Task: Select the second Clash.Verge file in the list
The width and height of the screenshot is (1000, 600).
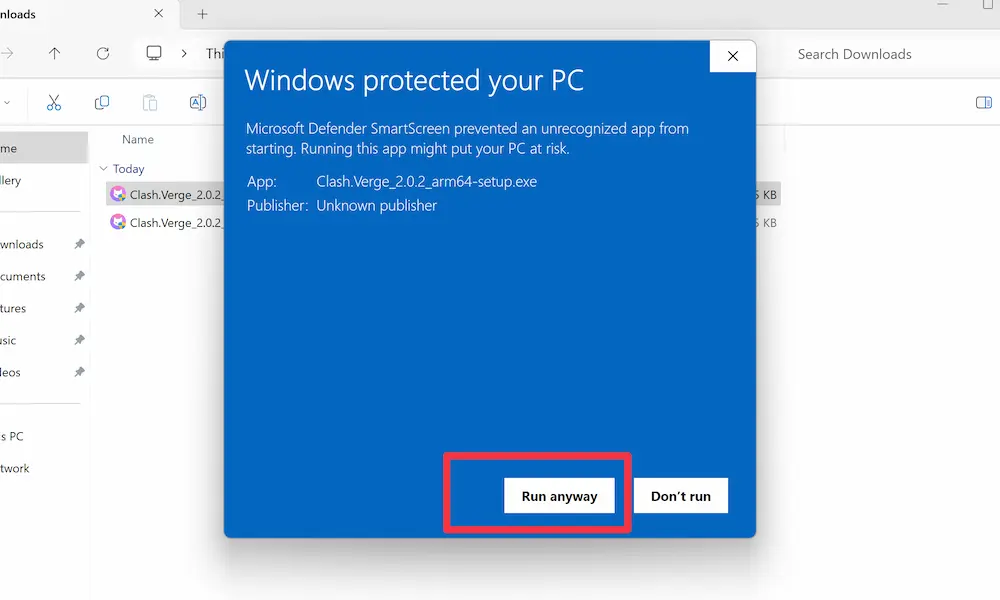Action: (165, 223)
